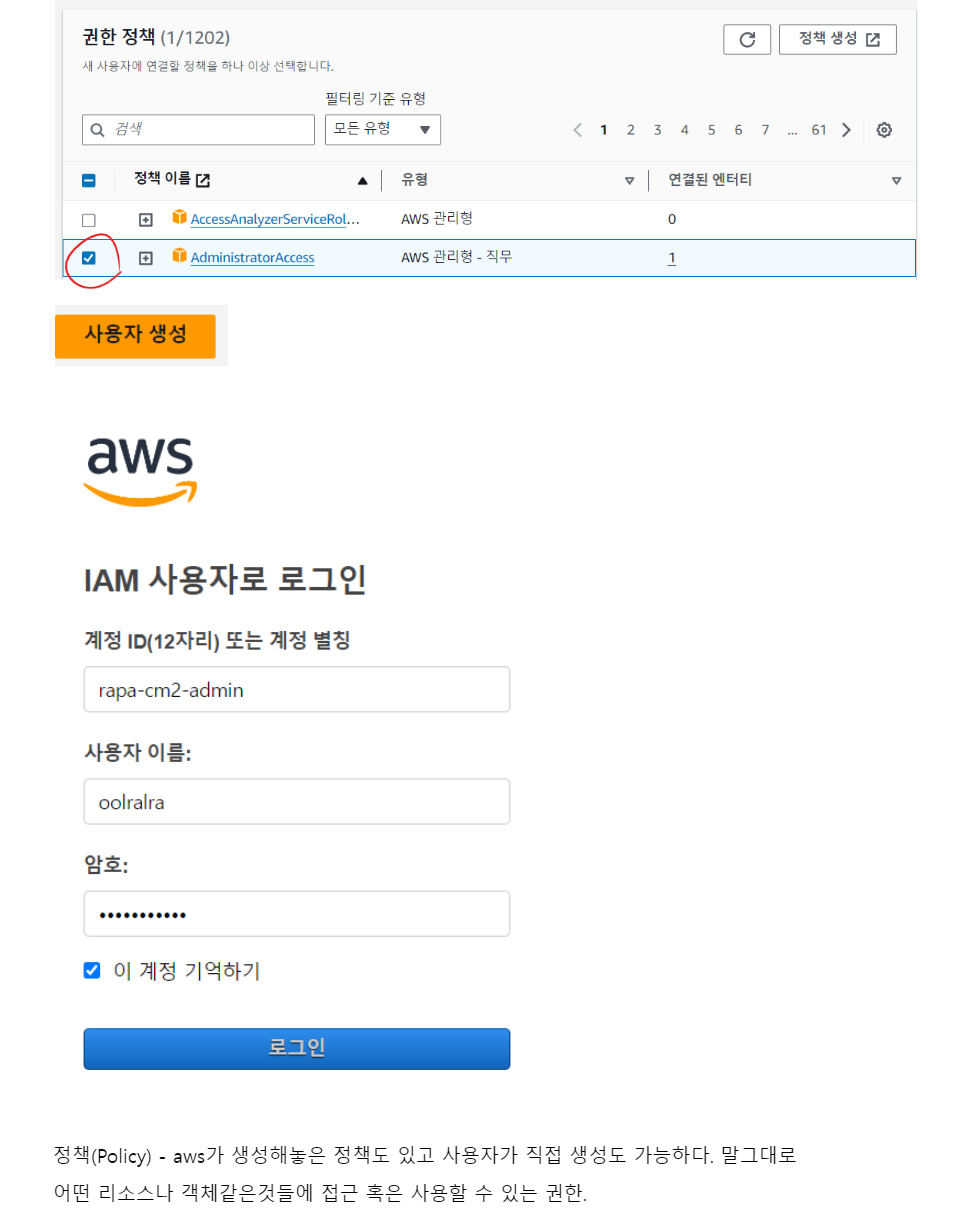The width and height of the screenshot is (970, 1211).
Task: Click the 정책 이름 column header text
Action: point(162,179)
